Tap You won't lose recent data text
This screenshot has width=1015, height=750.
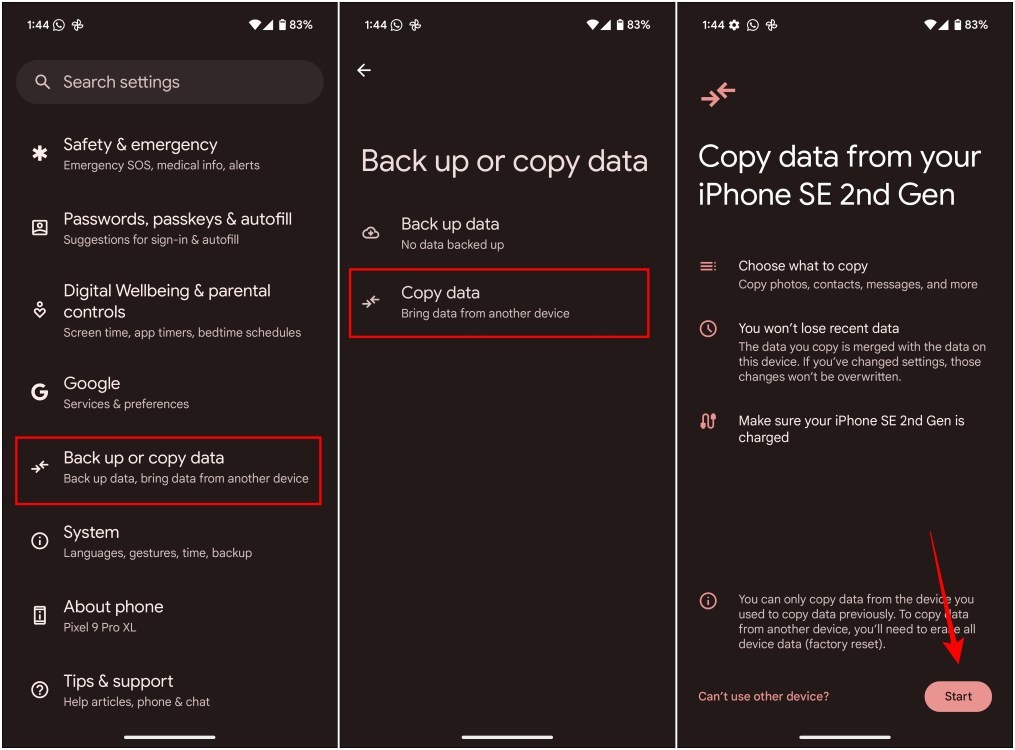pyautogui.click(x=818, y=328)
